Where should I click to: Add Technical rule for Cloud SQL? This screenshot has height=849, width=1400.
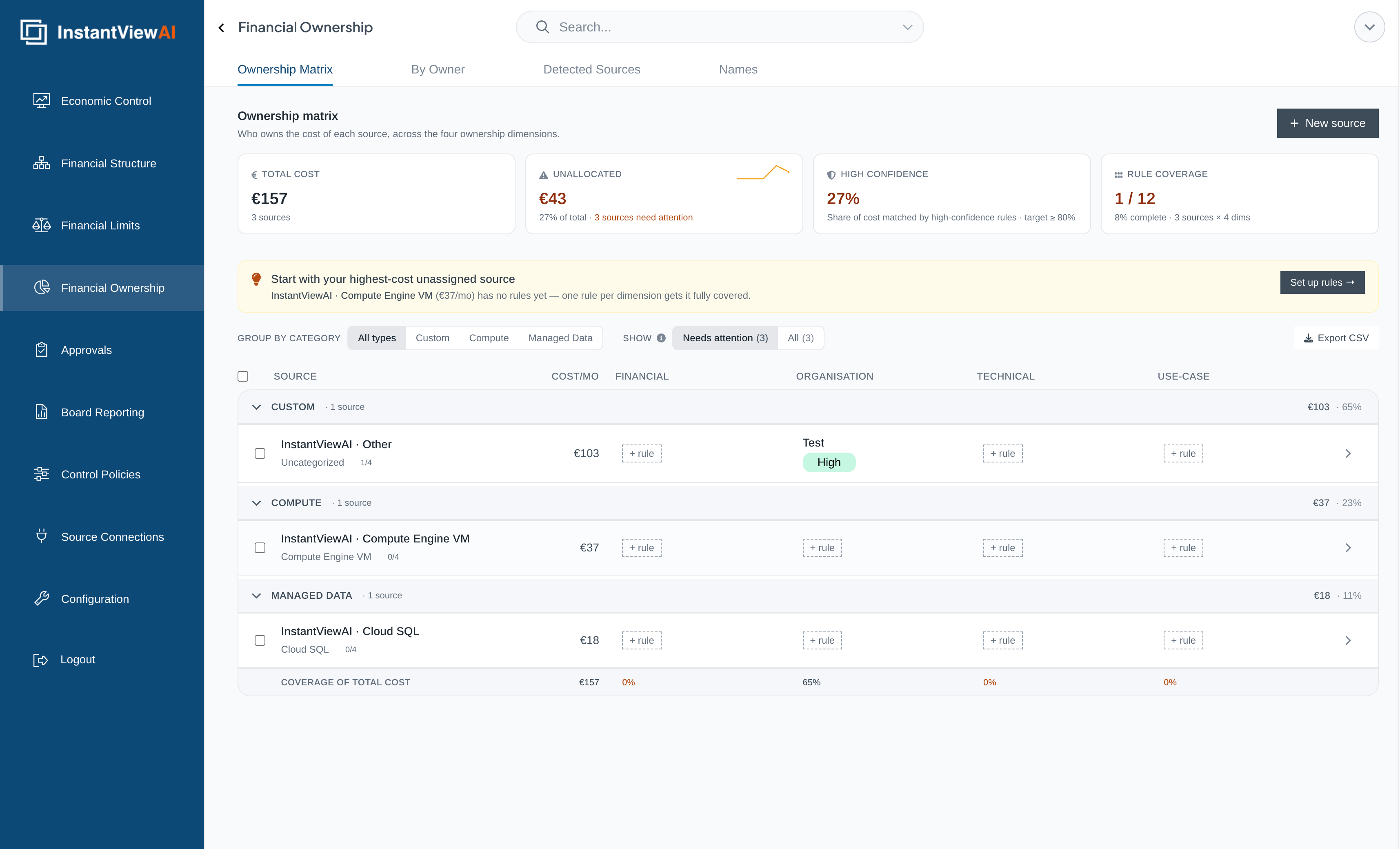pyautogui.click(x=1003, y=640)
